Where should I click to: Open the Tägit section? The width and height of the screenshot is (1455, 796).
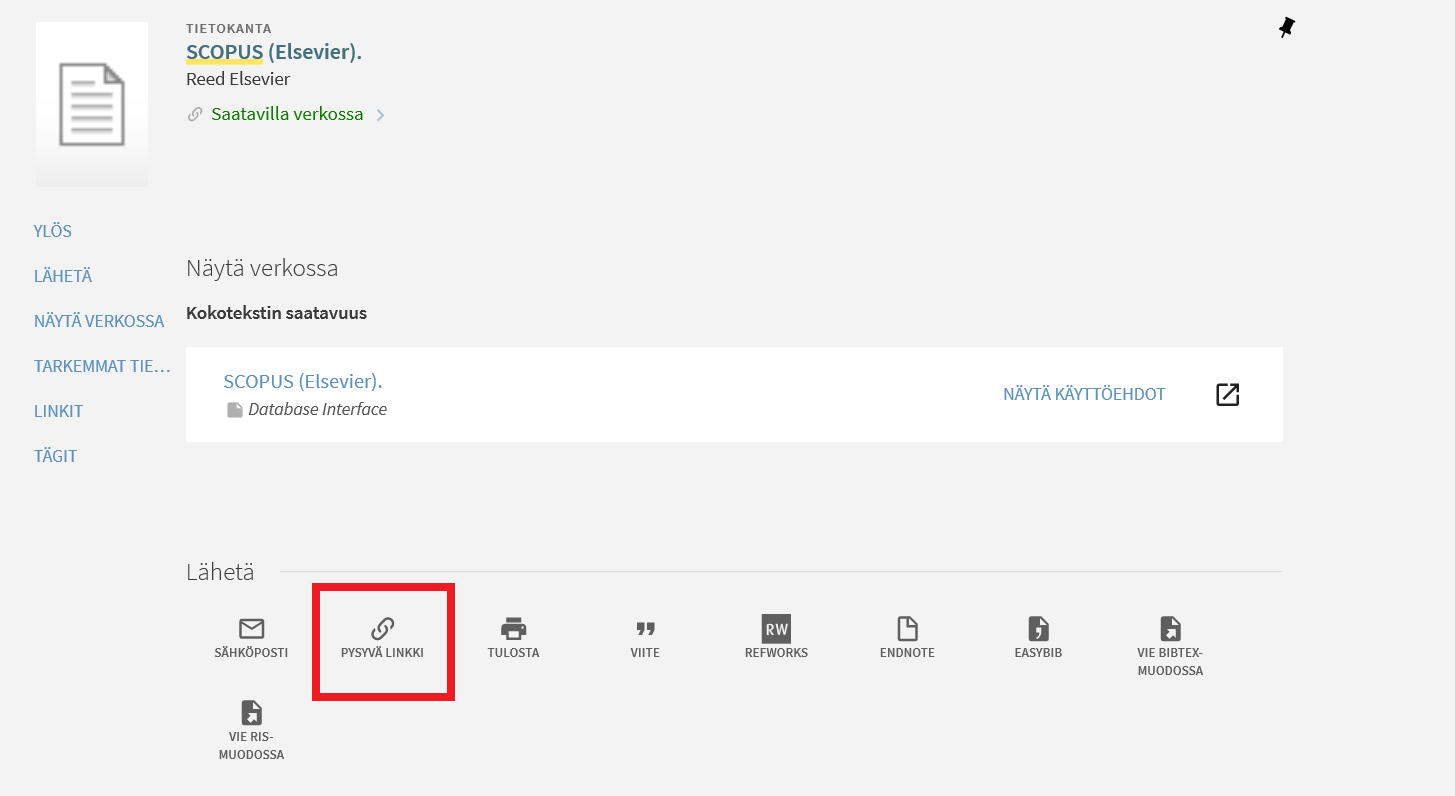[x=56, y=456]
